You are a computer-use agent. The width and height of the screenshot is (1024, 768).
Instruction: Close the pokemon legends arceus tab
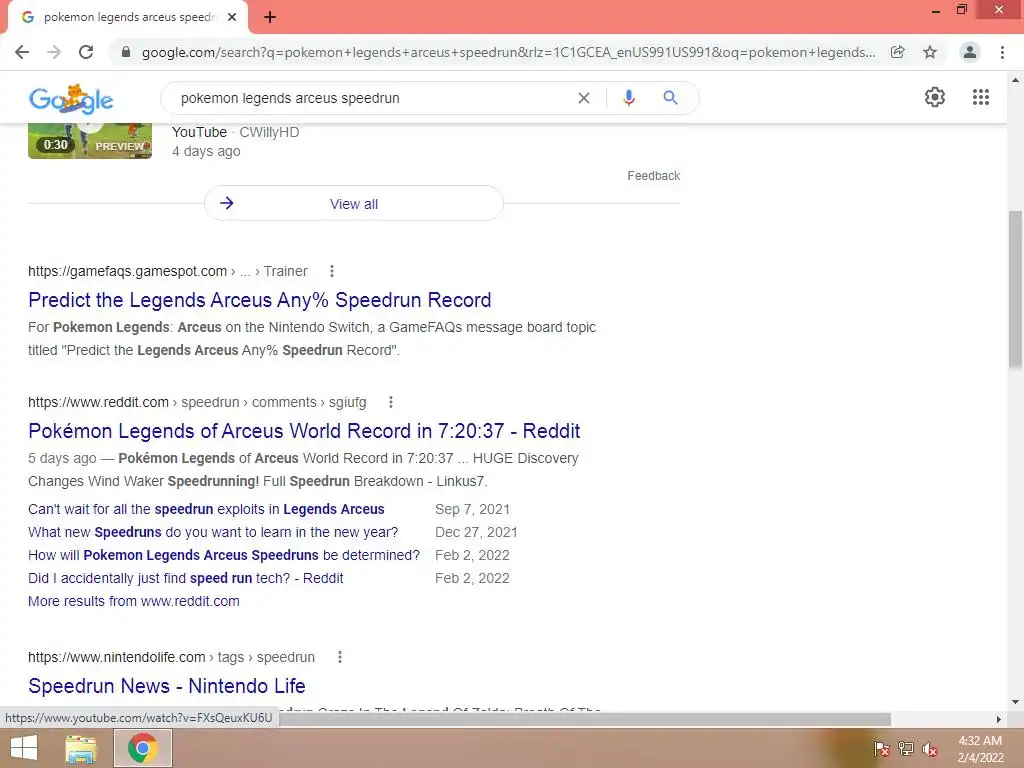pos(232,18)
